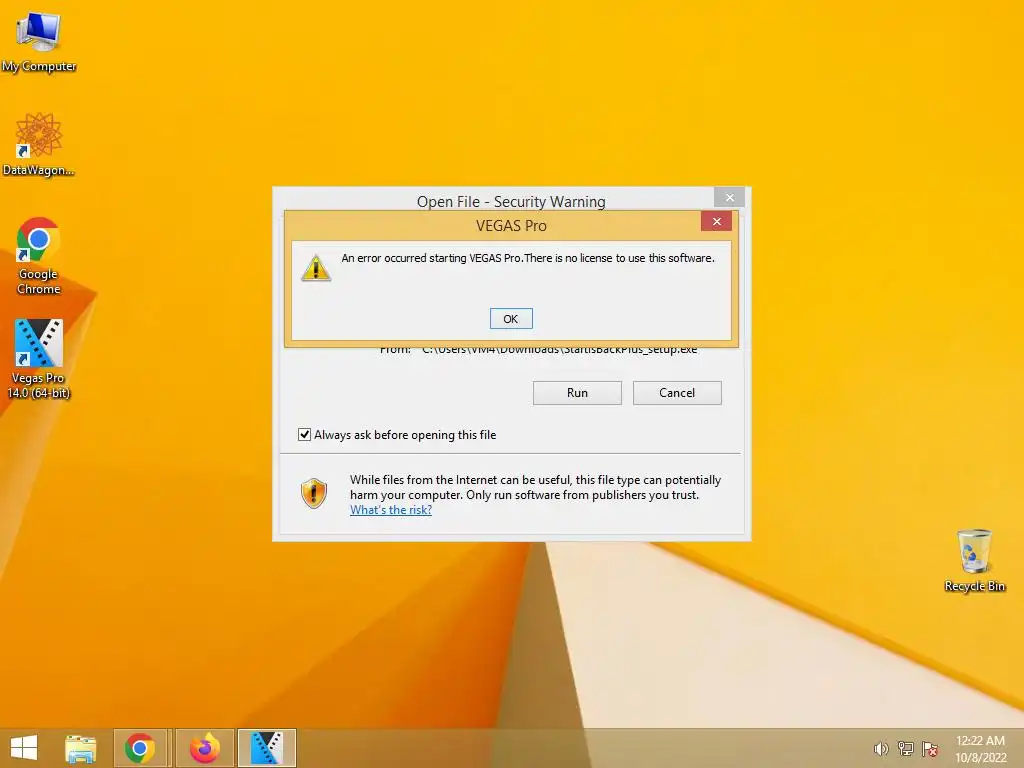
Task: Select the Vegas Pro 14.0 desktop shortcut
Action: [39, 359]
